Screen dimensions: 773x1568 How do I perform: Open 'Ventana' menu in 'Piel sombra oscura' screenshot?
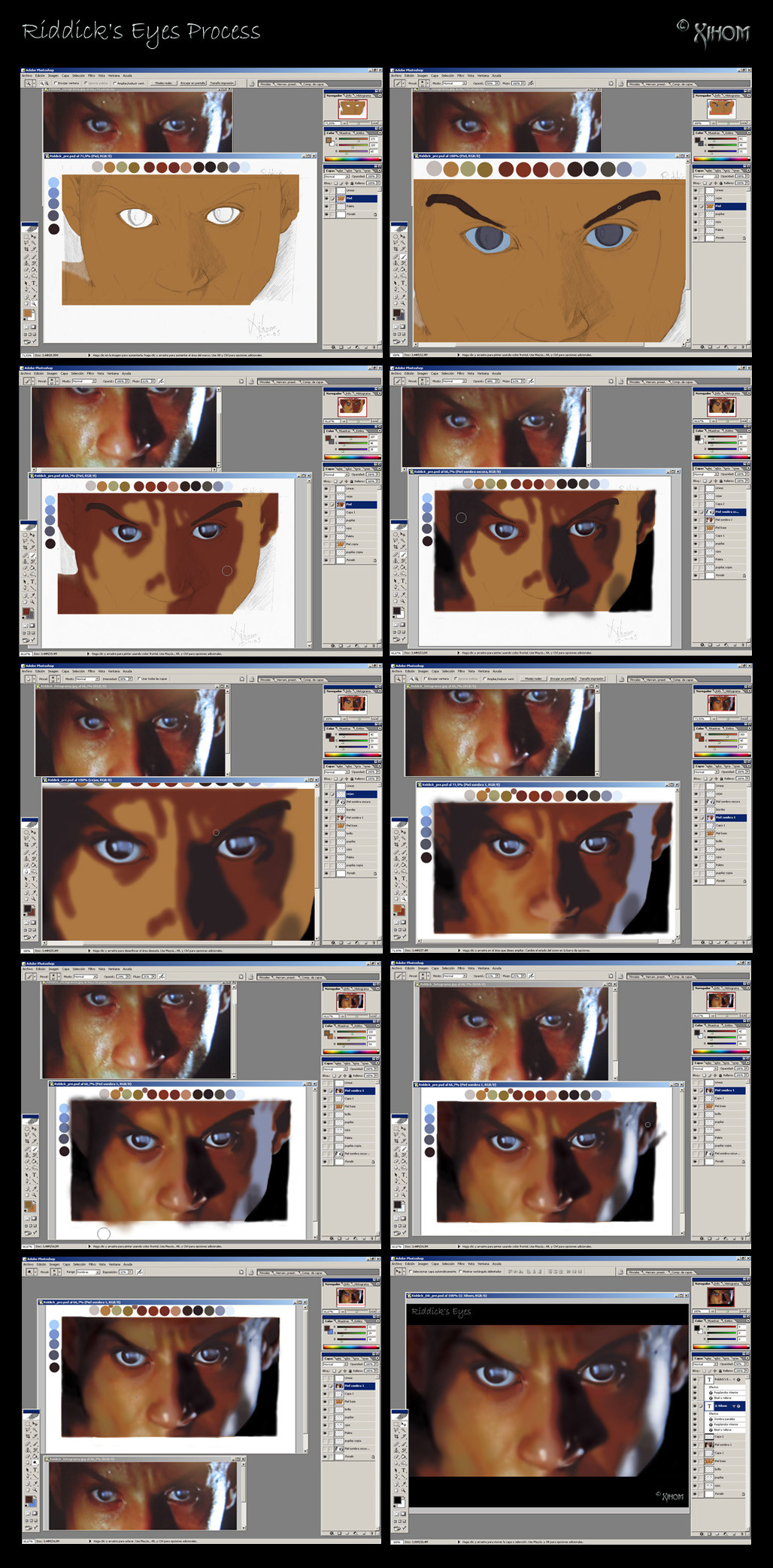tap(483, 373)
